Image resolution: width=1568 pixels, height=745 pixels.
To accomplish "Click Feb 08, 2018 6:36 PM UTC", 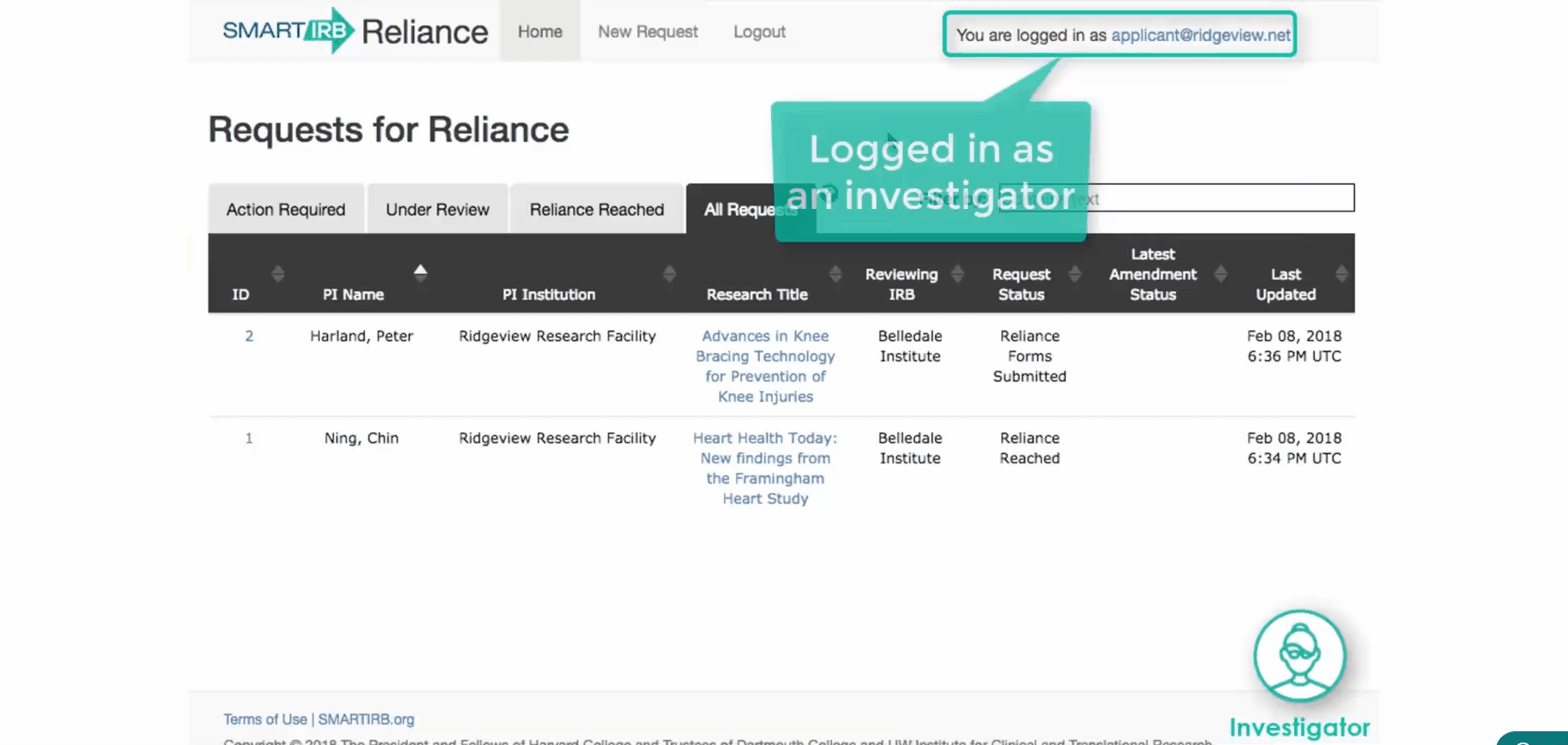I will point(1294,346).
